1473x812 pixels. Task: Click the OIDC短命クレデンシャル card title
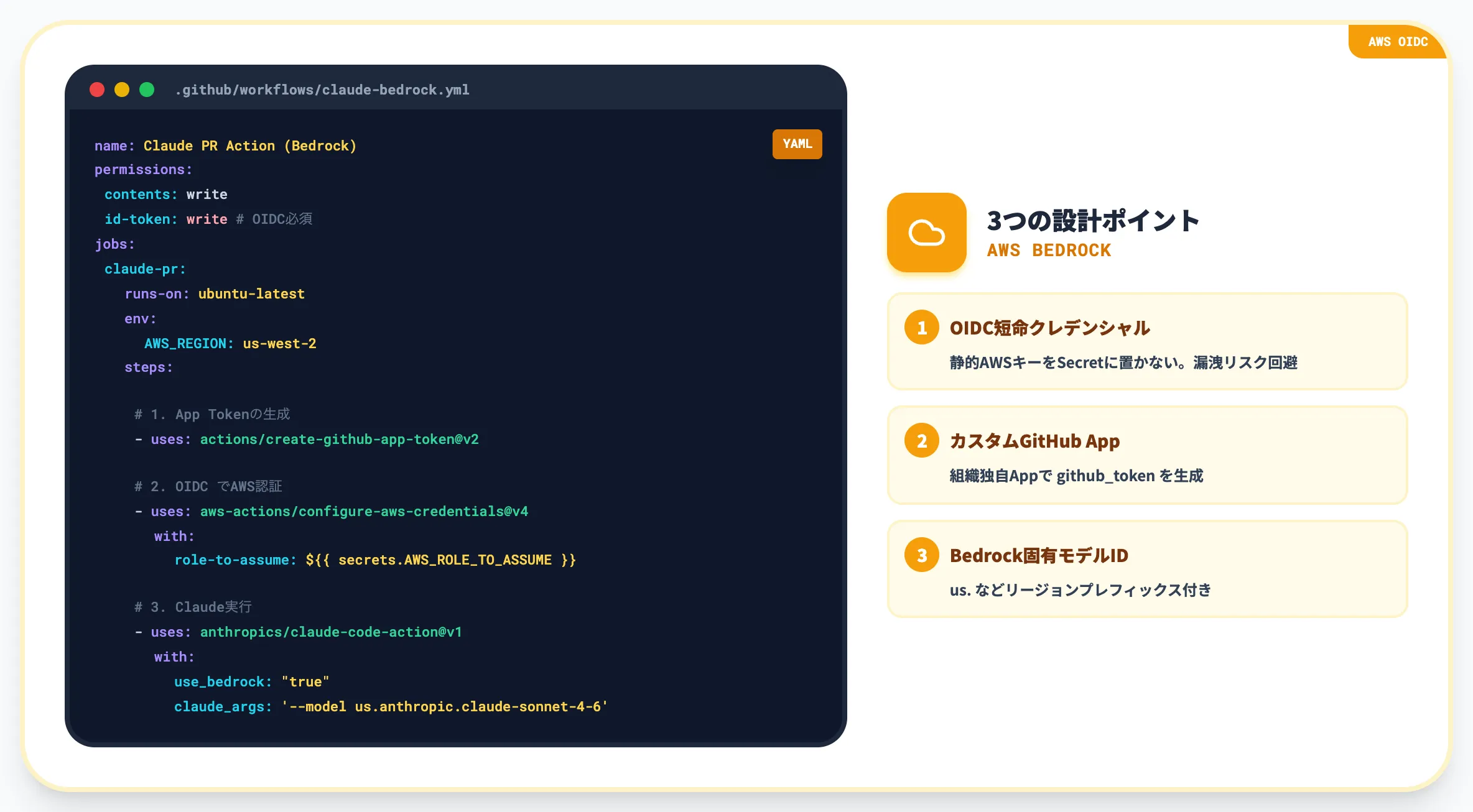point(1049,328)
